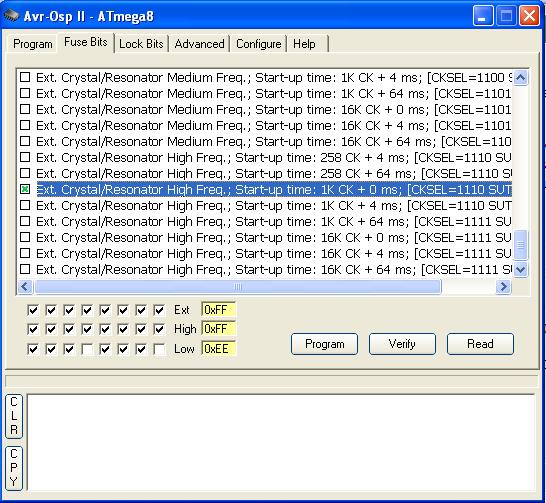Click inside the log output text area

click(281, 443)
